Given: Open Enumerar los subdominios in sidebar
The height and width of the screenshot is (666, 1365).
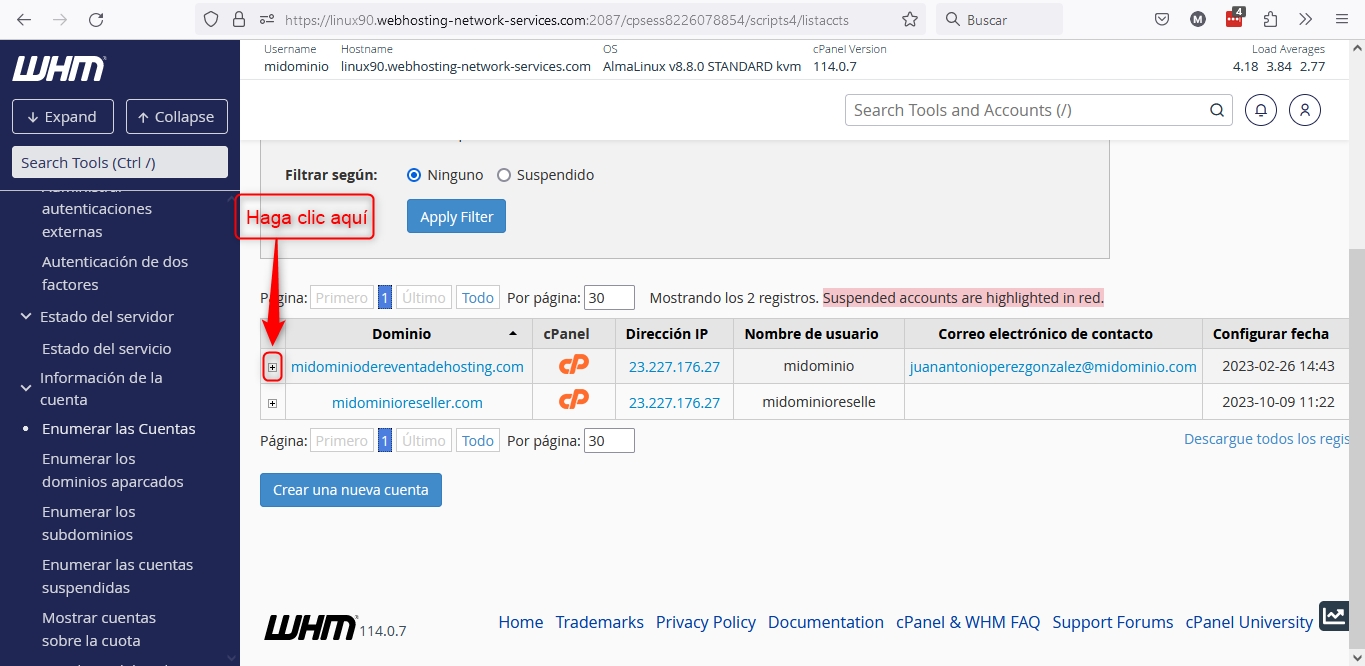Looking at the screenshot, I should click(x=88, y=523).
